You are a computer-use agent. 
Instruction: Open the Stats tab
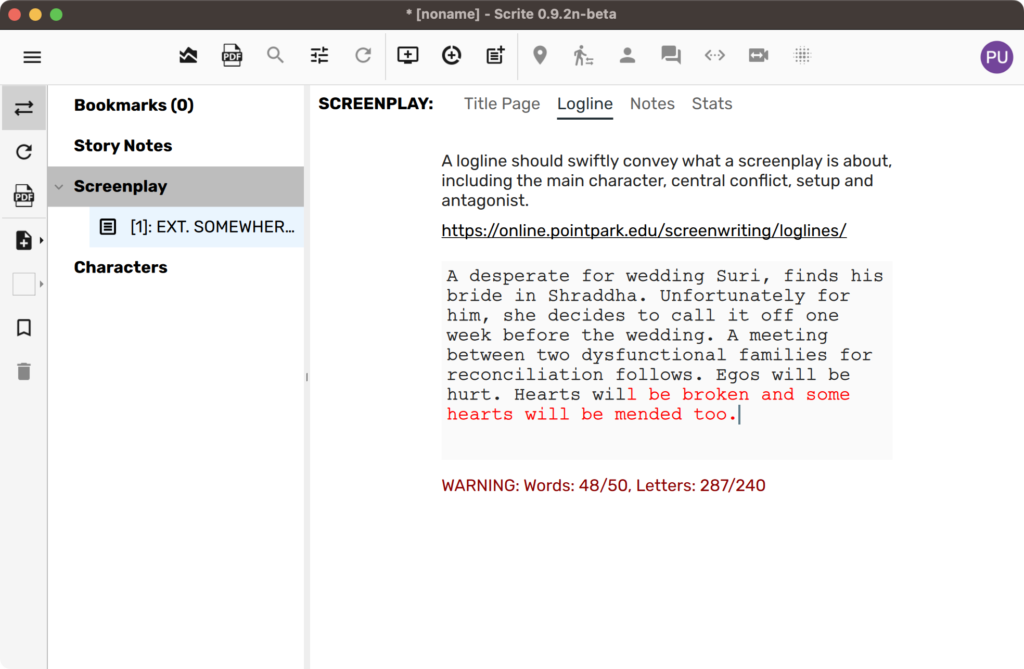712,104
